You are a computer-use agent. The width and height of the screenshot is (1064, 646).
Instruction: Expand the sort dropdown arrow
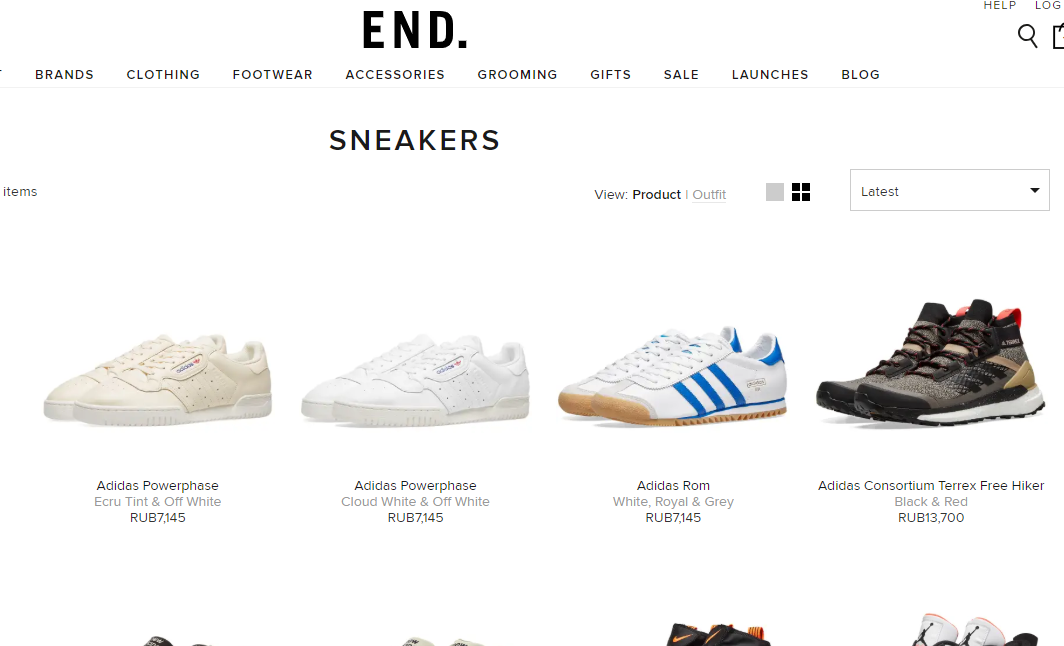(x=1034, y=191)
